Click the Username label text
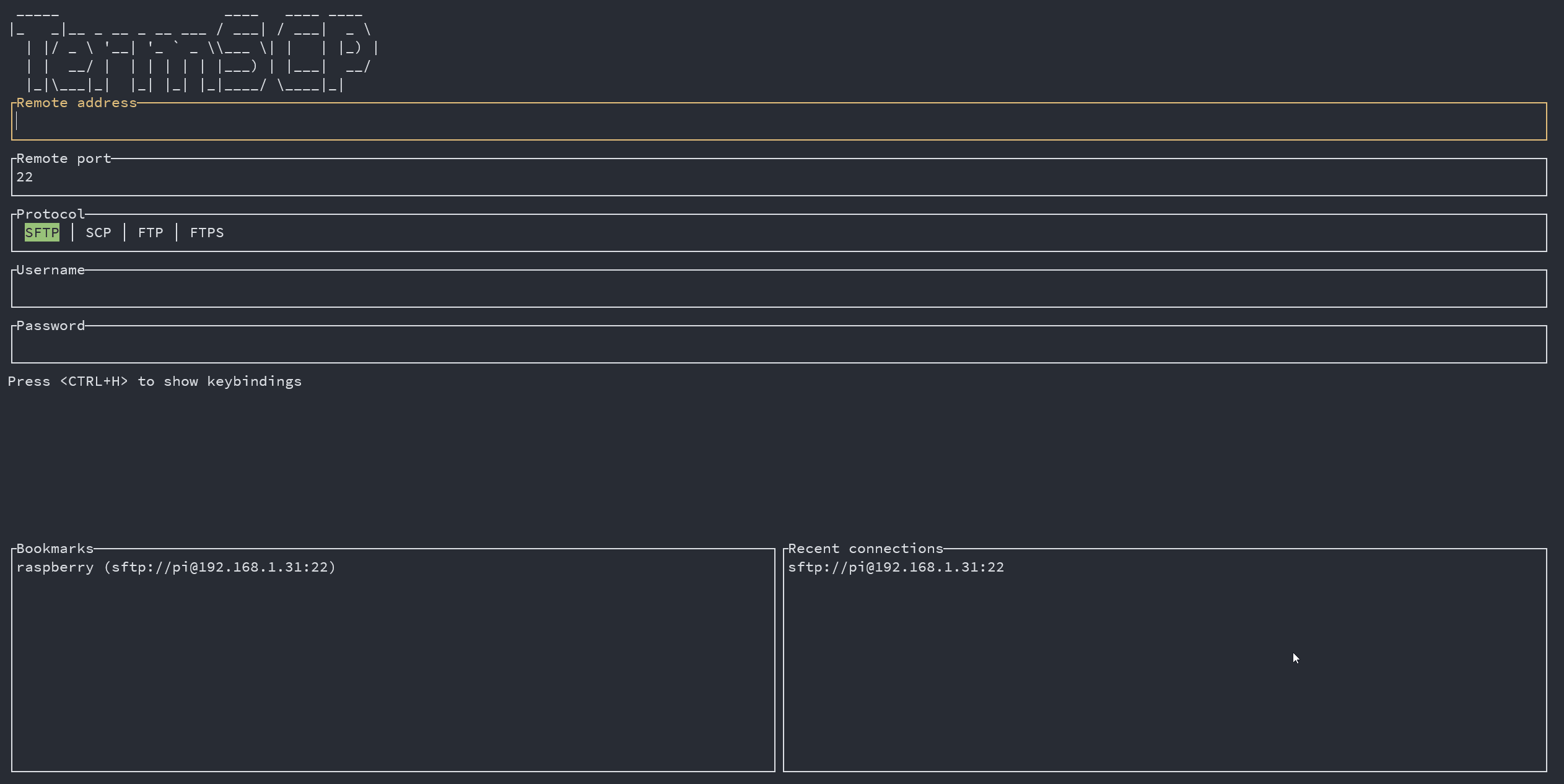The height and width of the screenshot is (784, 1564). coord(50,270)
